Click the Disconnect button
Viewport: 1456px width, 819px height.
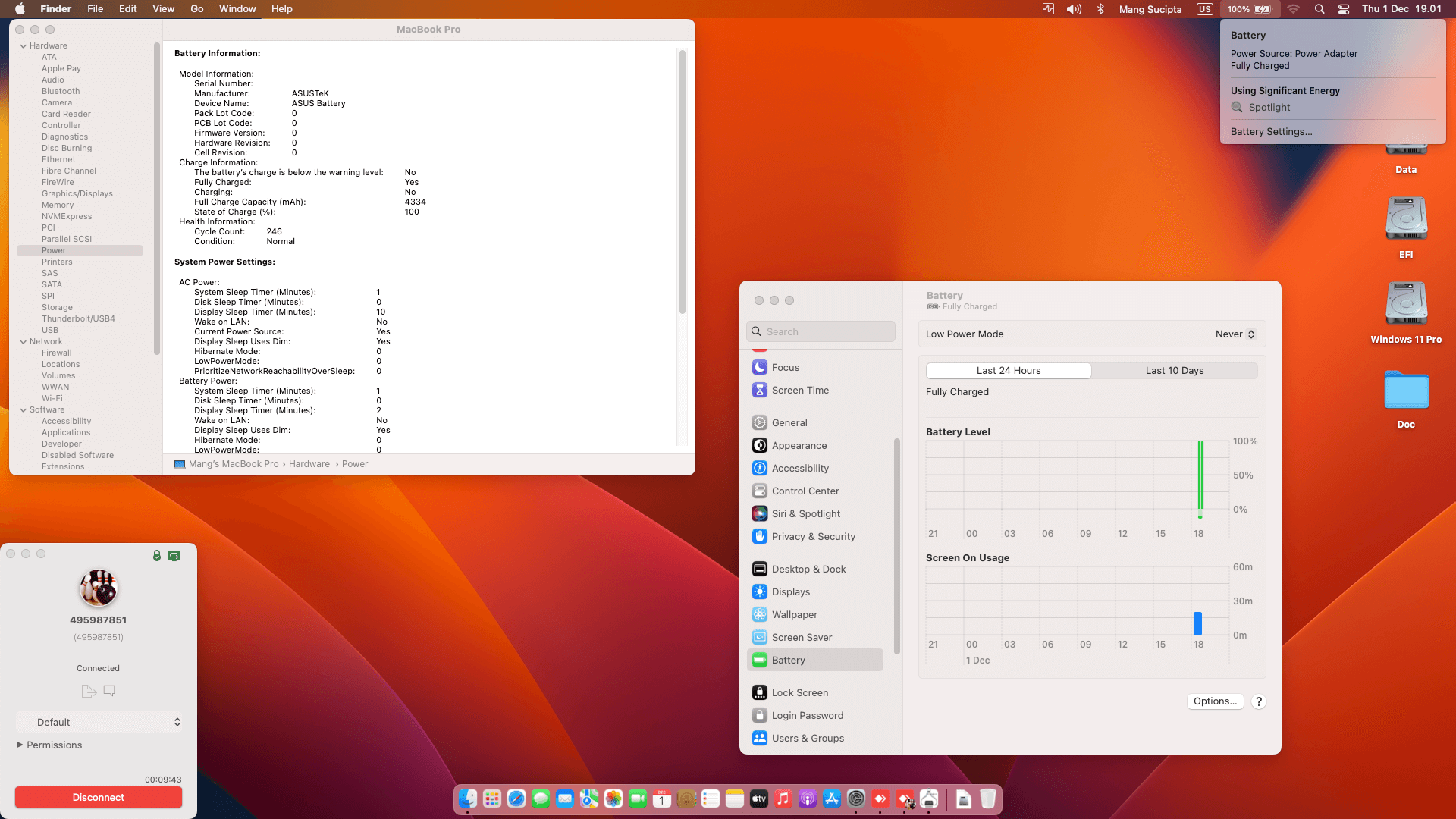[99, 797]
